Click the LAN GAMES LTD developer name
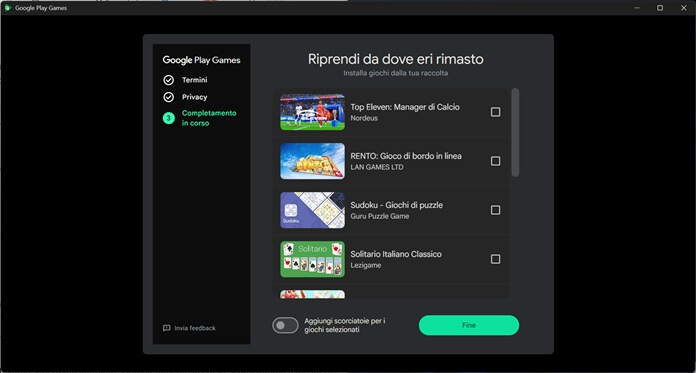The height and width of the screenshot is (373, 696). click(377, 167)
